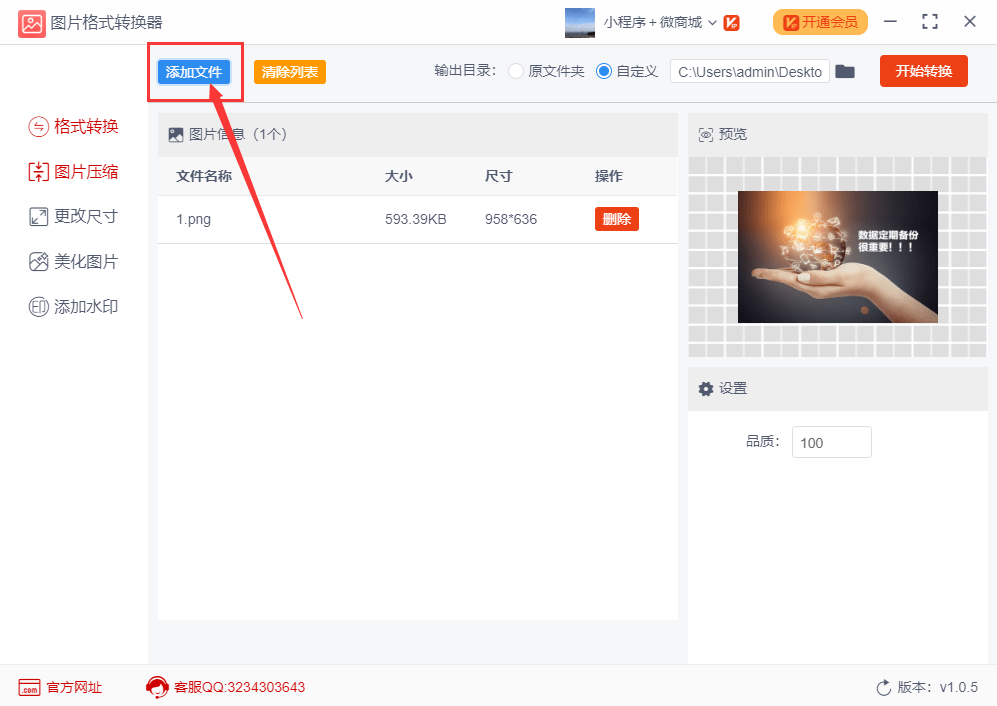Click the 图片信息 picture icon
Viewport: 997px width, 706px height.
175,135
